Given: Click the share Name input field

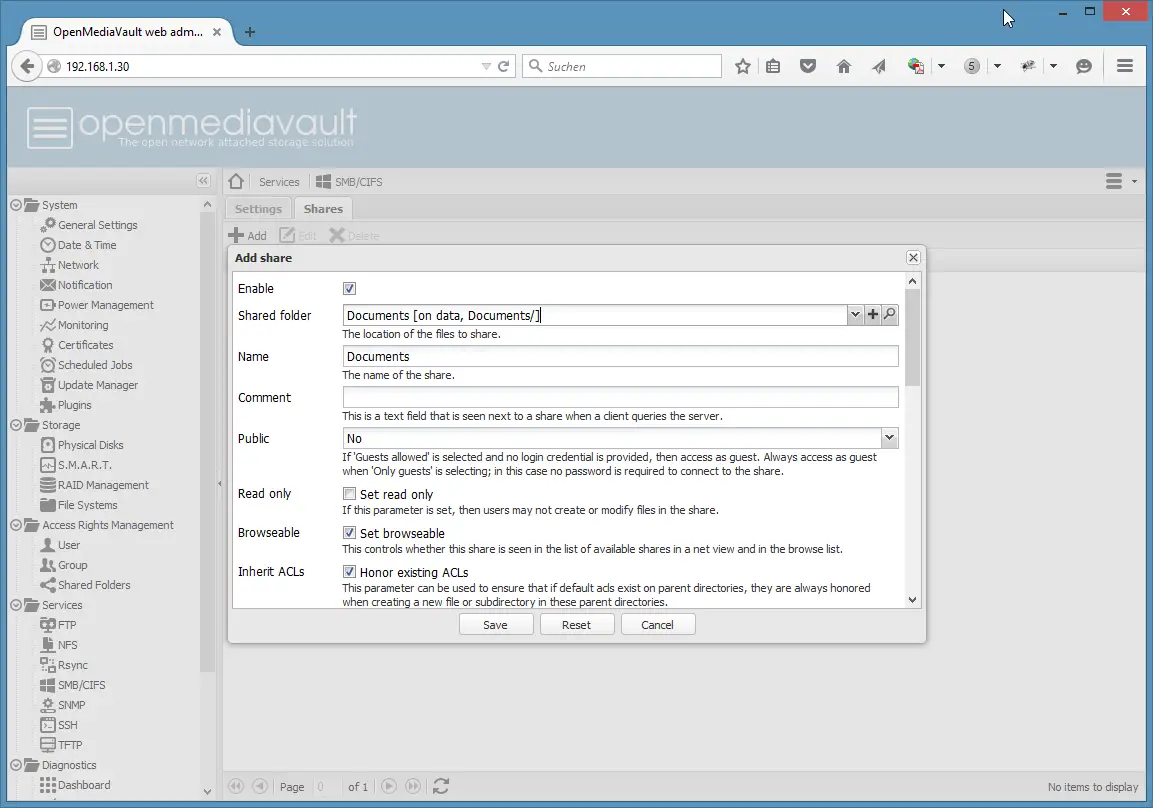Looking at the screenshot, I should [620, 357].
